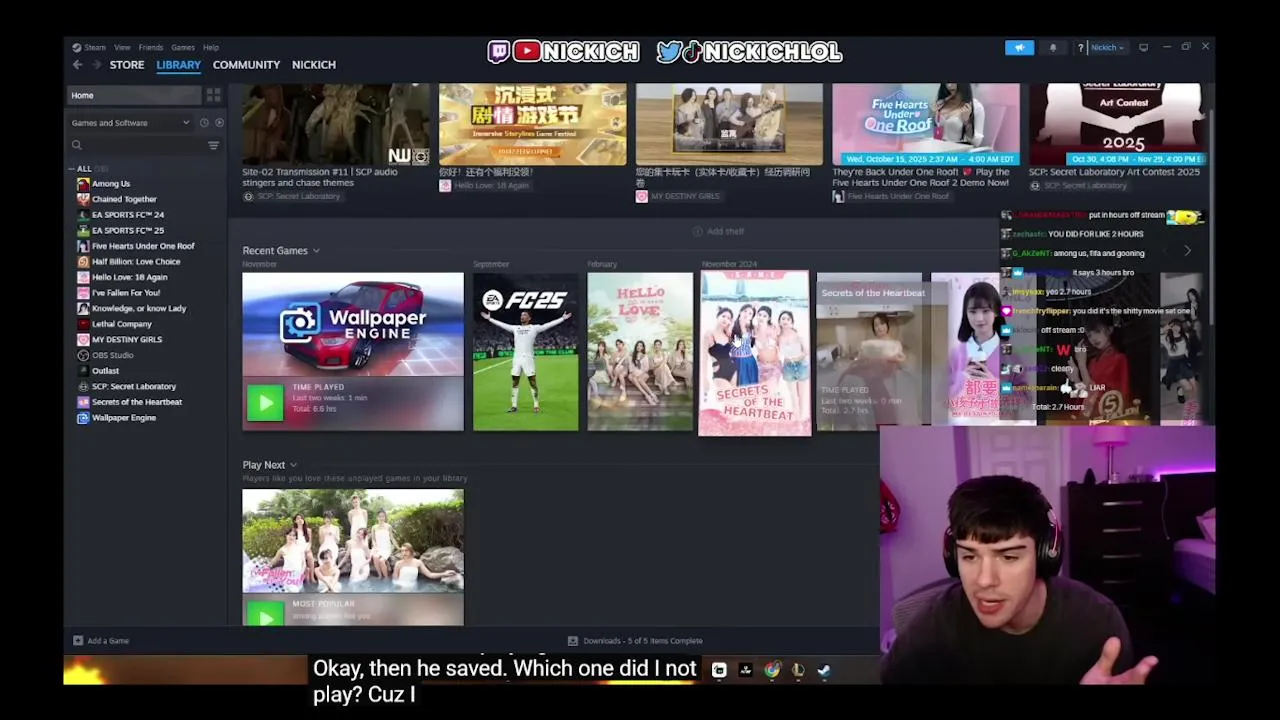
Task: Click Add shelf
Action: click(x=718, y=232)
